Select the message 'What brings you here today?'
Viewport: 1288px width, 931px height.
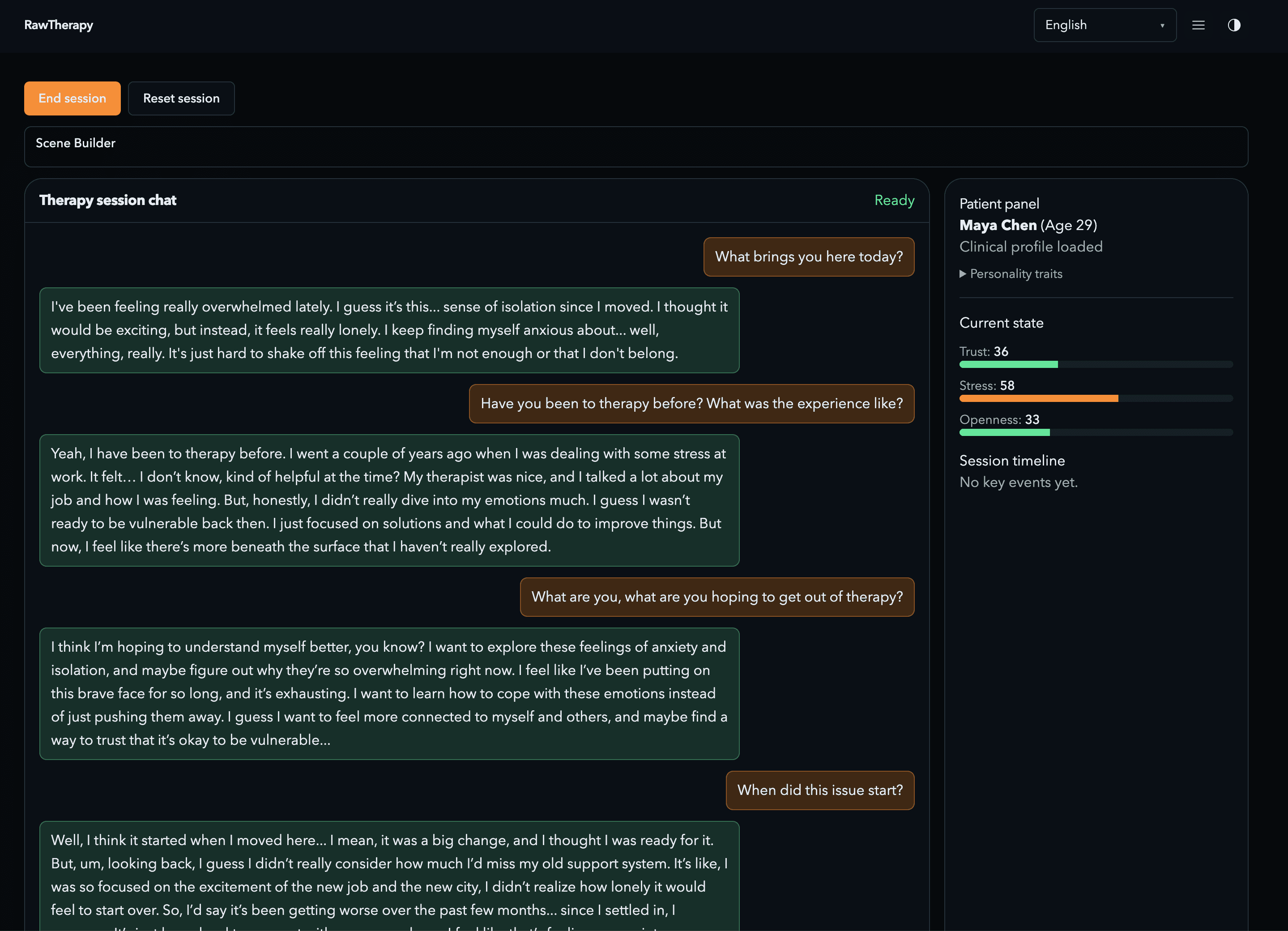click(x=809, y=257)
